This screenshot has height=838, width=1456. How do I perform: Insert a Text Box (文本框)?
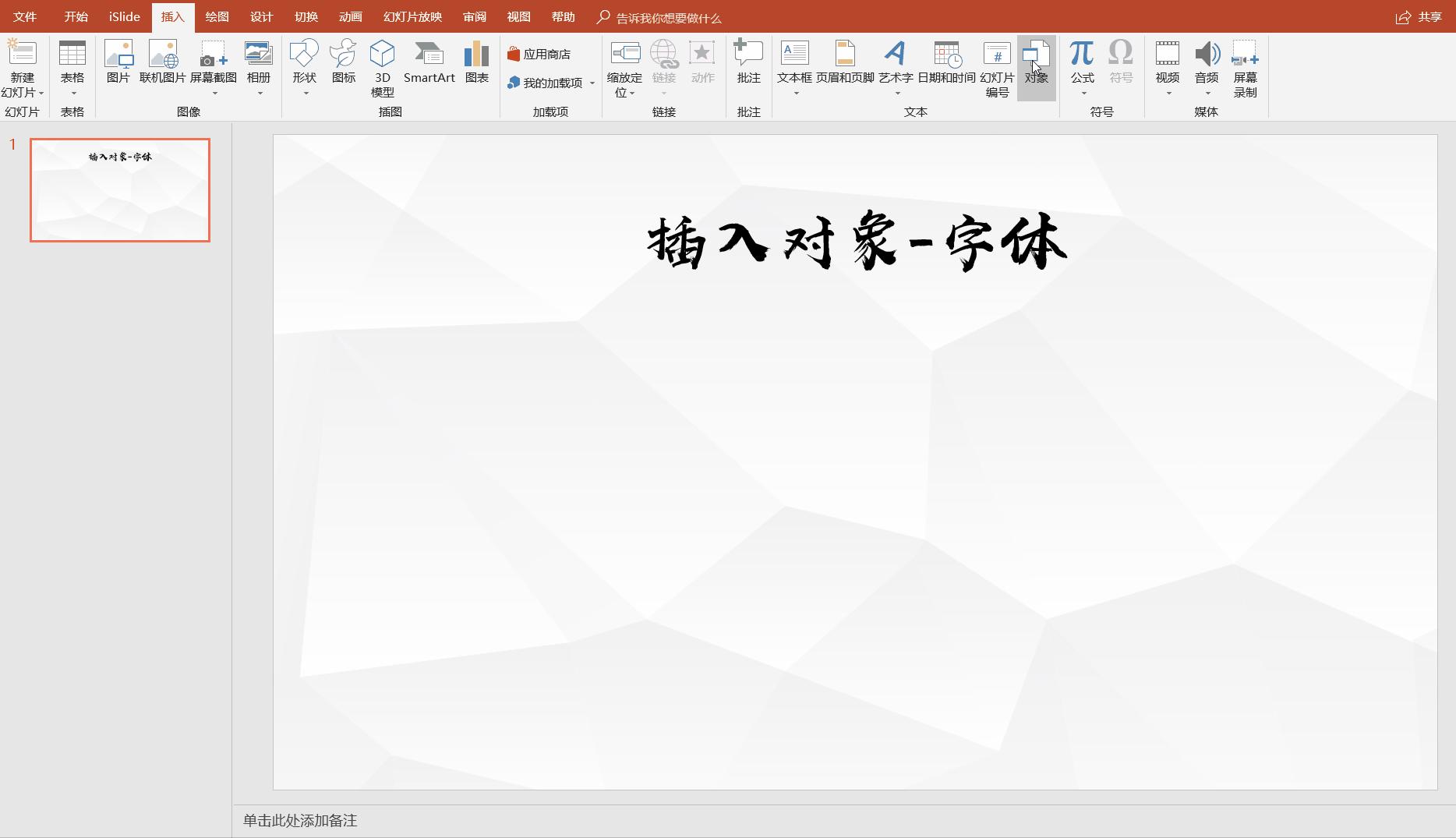794,62
